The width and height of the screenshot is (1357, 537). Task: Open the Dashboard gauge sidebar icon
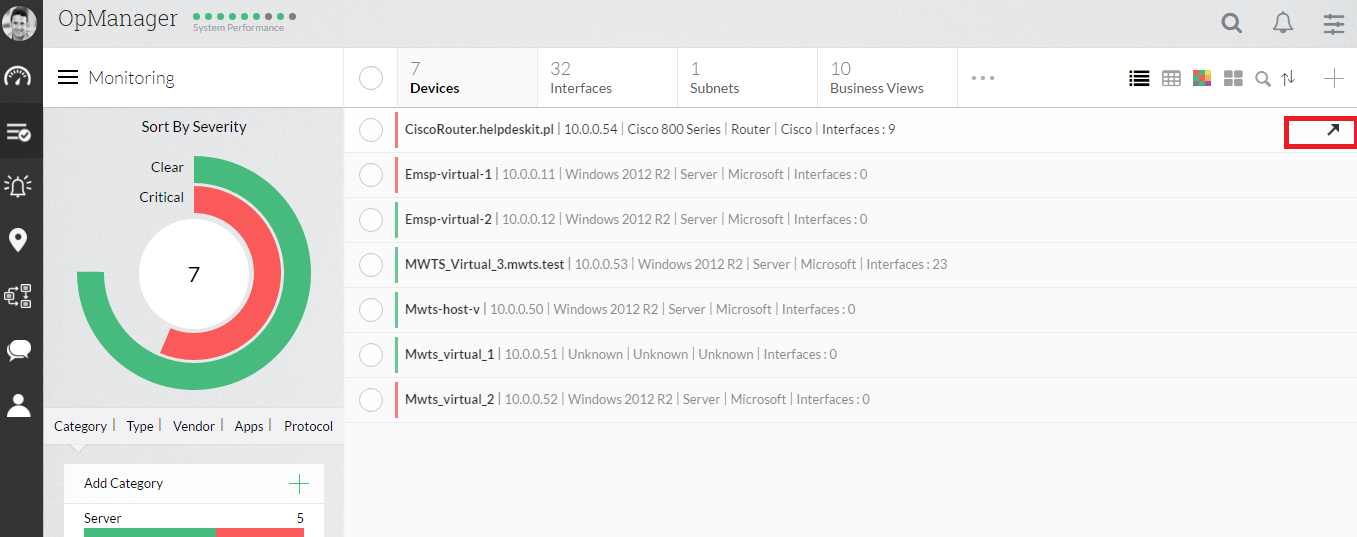coord(18,77)
